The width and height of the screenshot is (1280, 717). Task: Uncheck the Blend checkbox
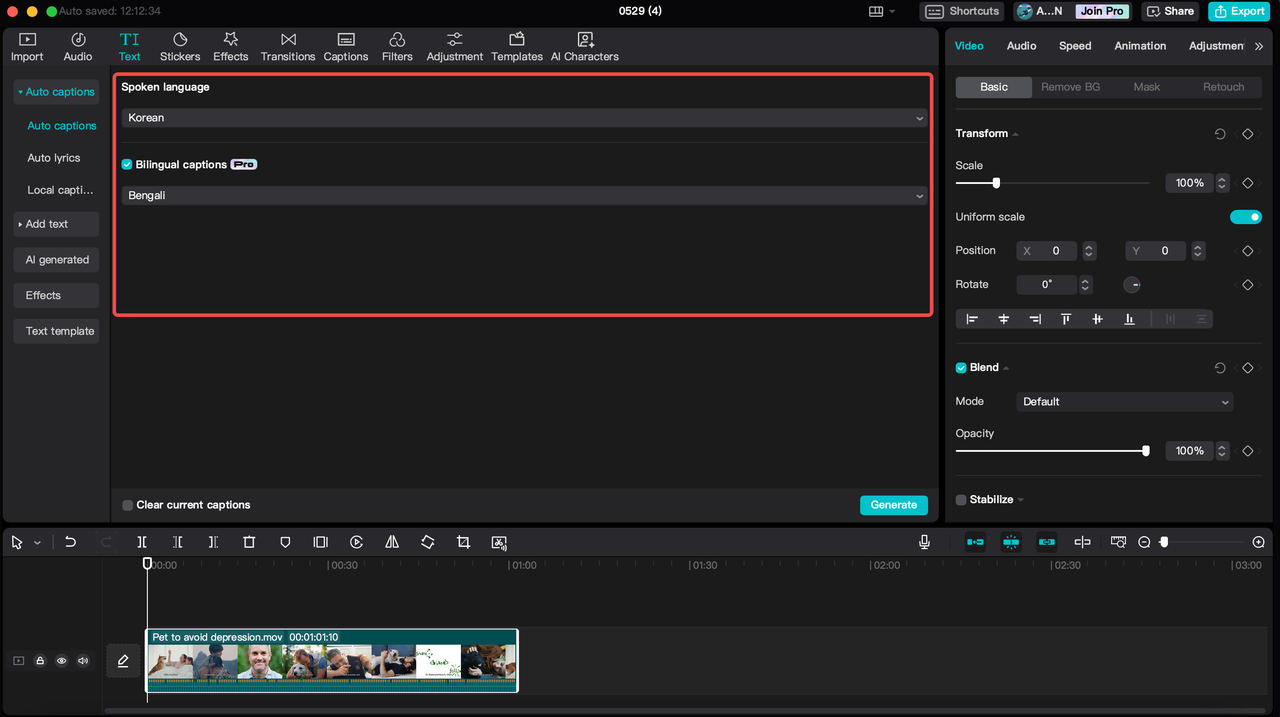click(961, 368)
